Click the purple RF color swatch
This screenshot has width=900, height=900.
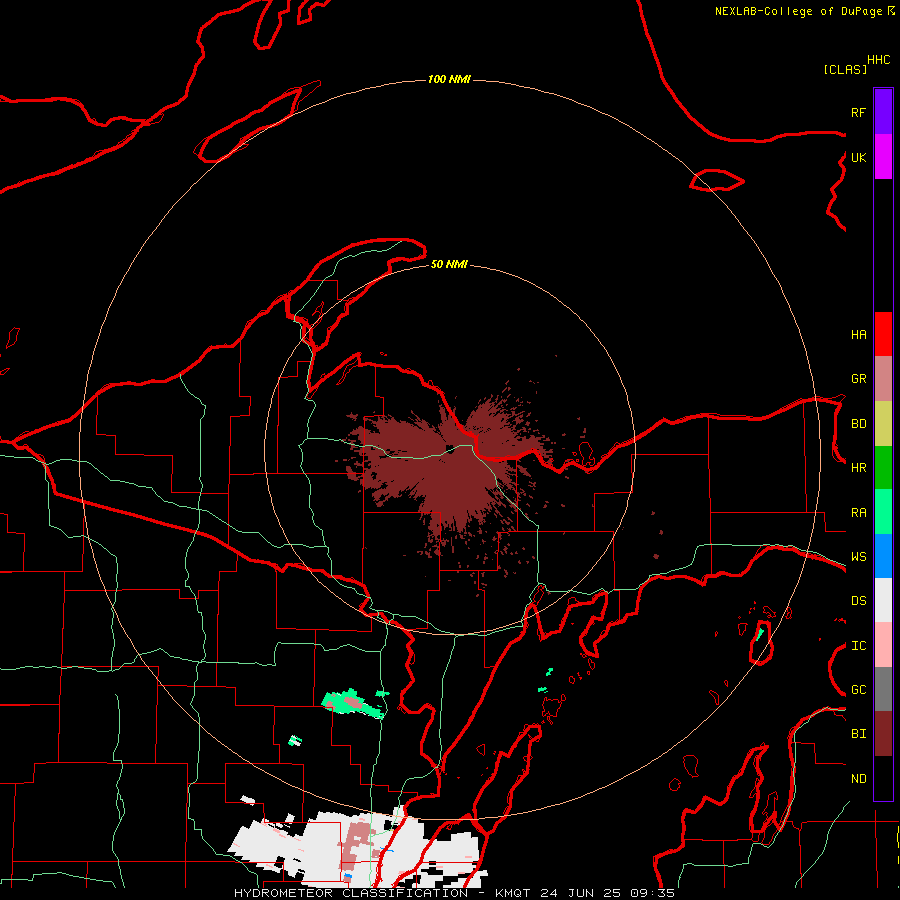point(883,112)
